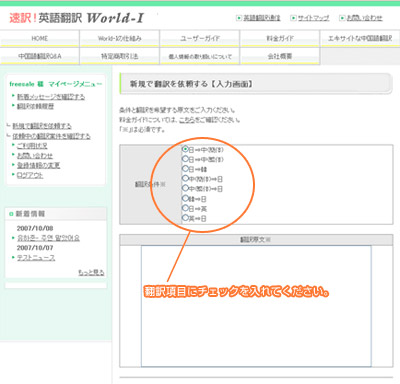
Task: Choose the 日→韓 translation option
Action: tap(185, 169)
